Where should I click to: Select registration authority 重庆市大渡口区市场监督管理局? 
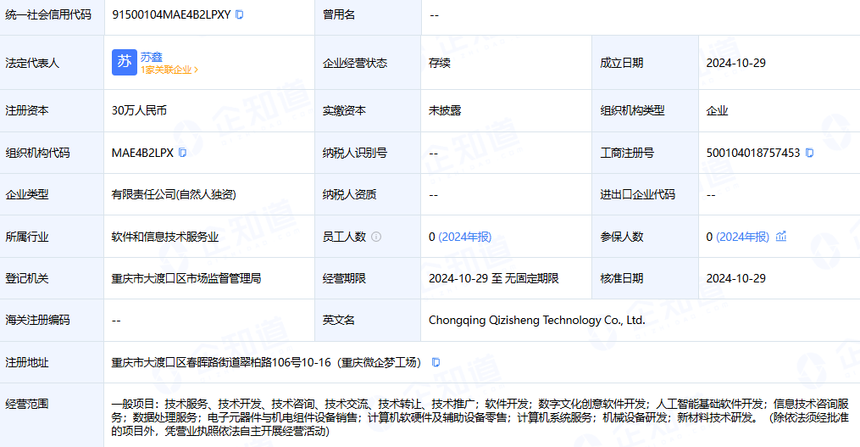coord(186,278)
